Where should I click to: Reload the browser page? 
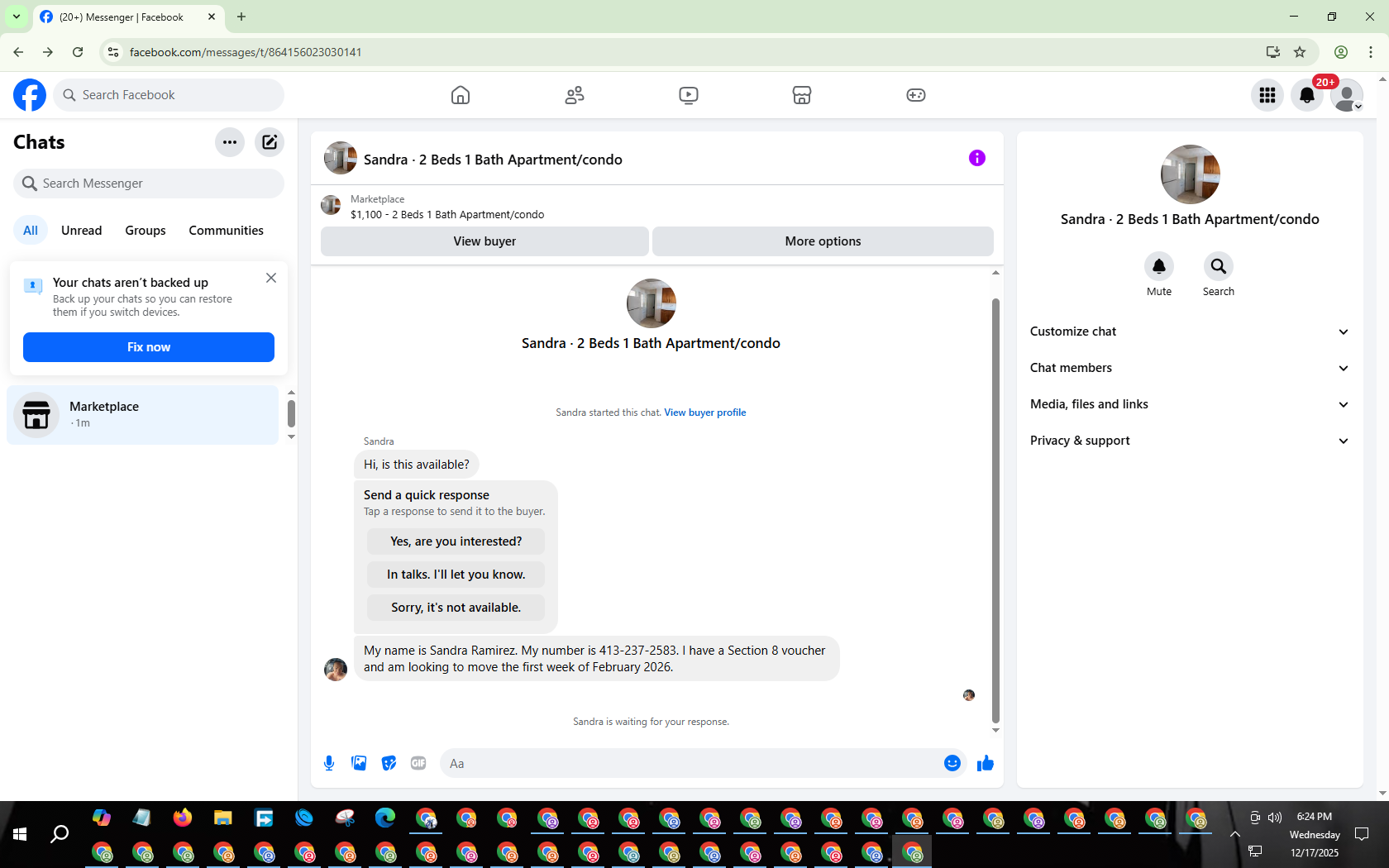tap(78, 52)
